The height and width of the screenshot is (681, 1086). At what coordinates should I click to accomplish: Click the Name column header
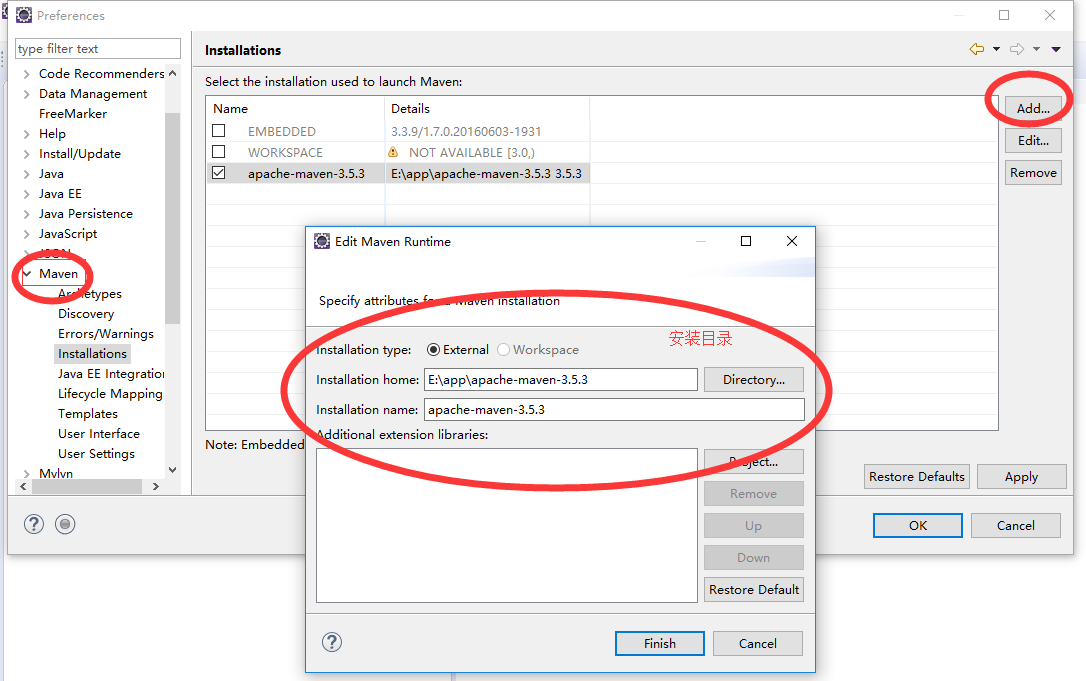[x=295, y=109]
